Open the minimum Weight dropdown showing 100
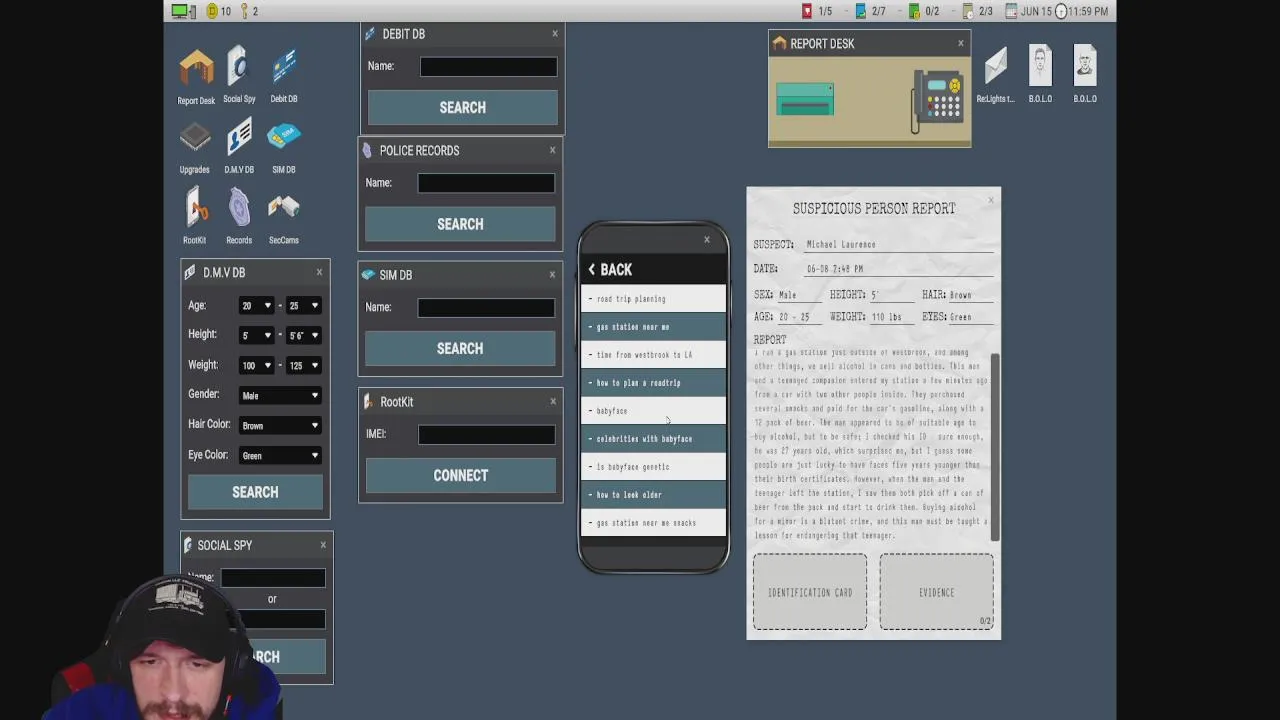 (256, 365)
